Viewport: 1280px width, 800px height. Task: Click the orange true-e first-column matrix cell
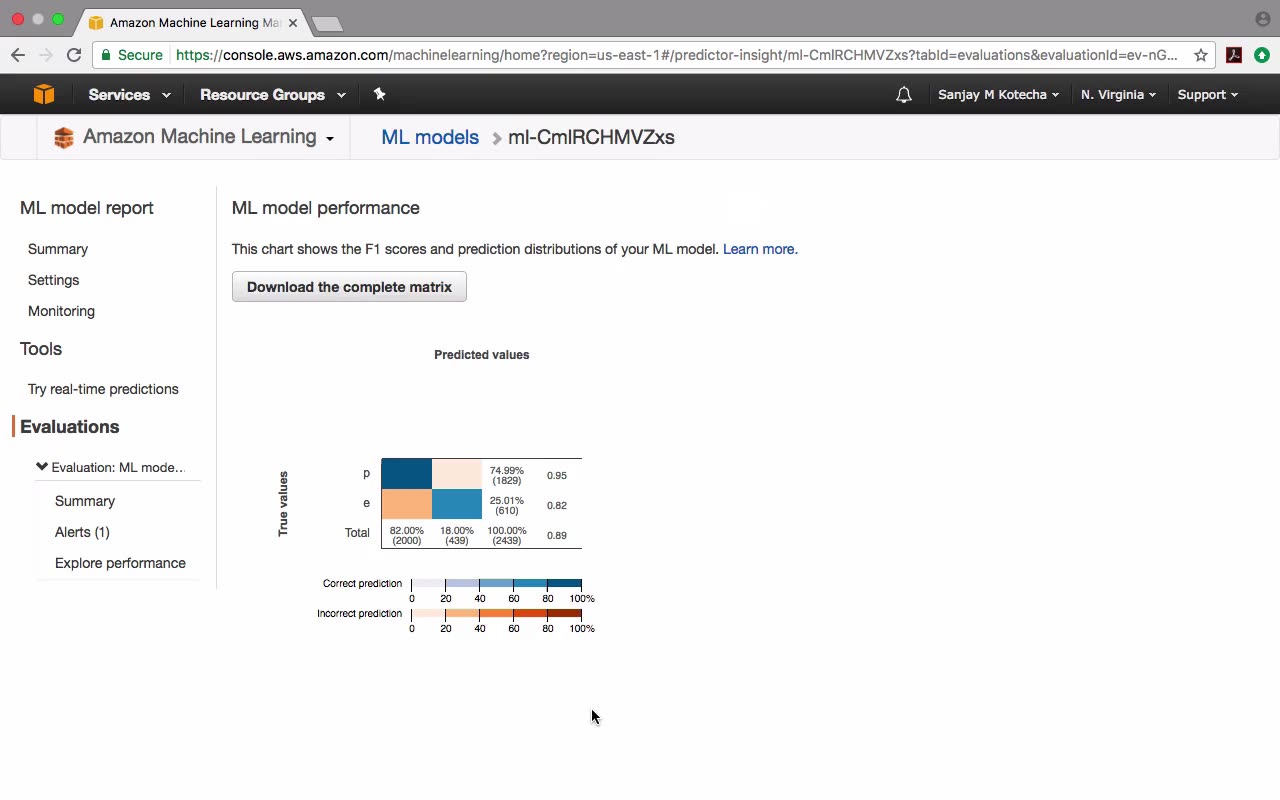(406, 504)
